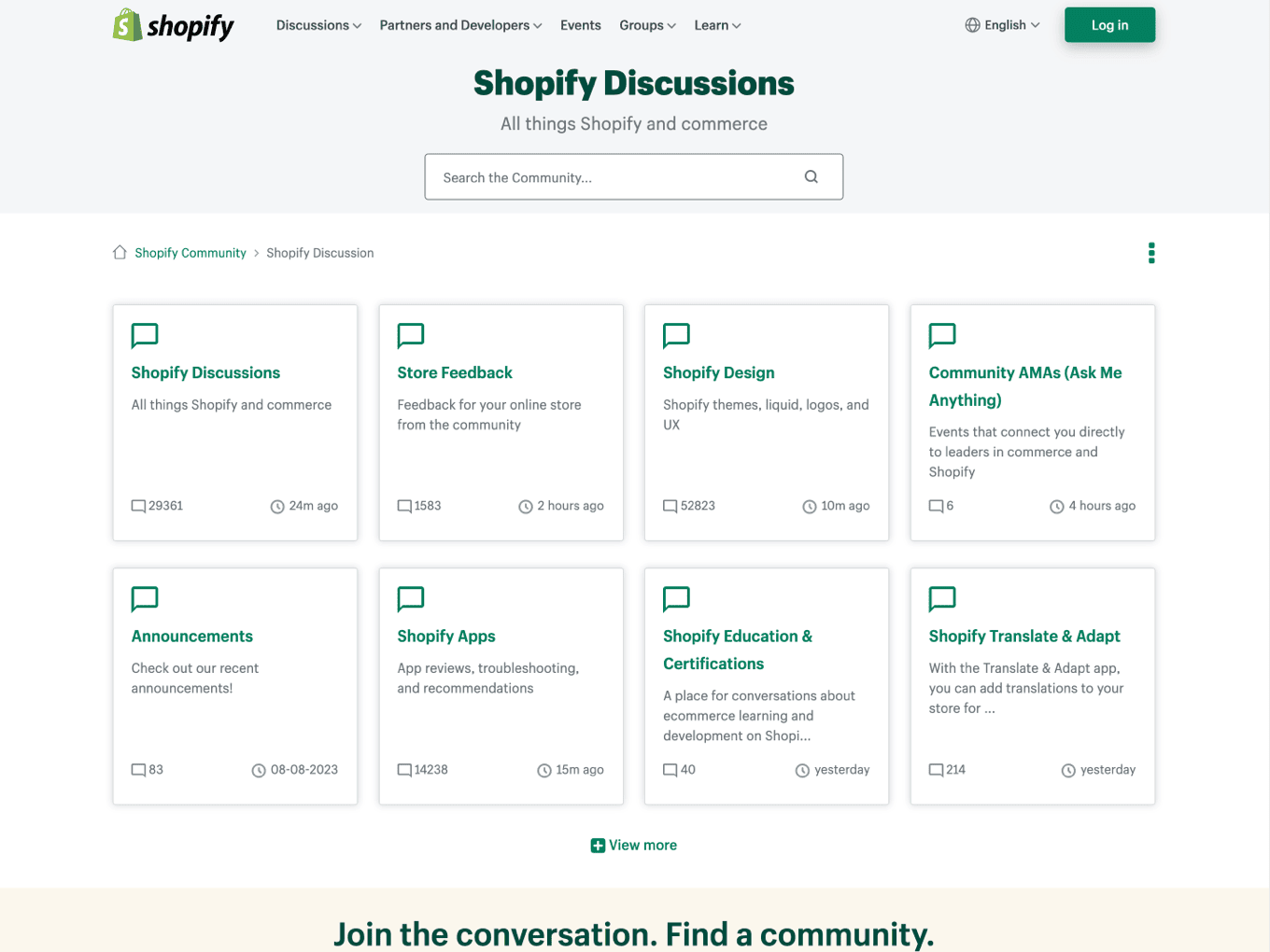Click the reply count icon on Shopify Design card
The height and width of the screenshot is (952, 1270).
point(670,505)
